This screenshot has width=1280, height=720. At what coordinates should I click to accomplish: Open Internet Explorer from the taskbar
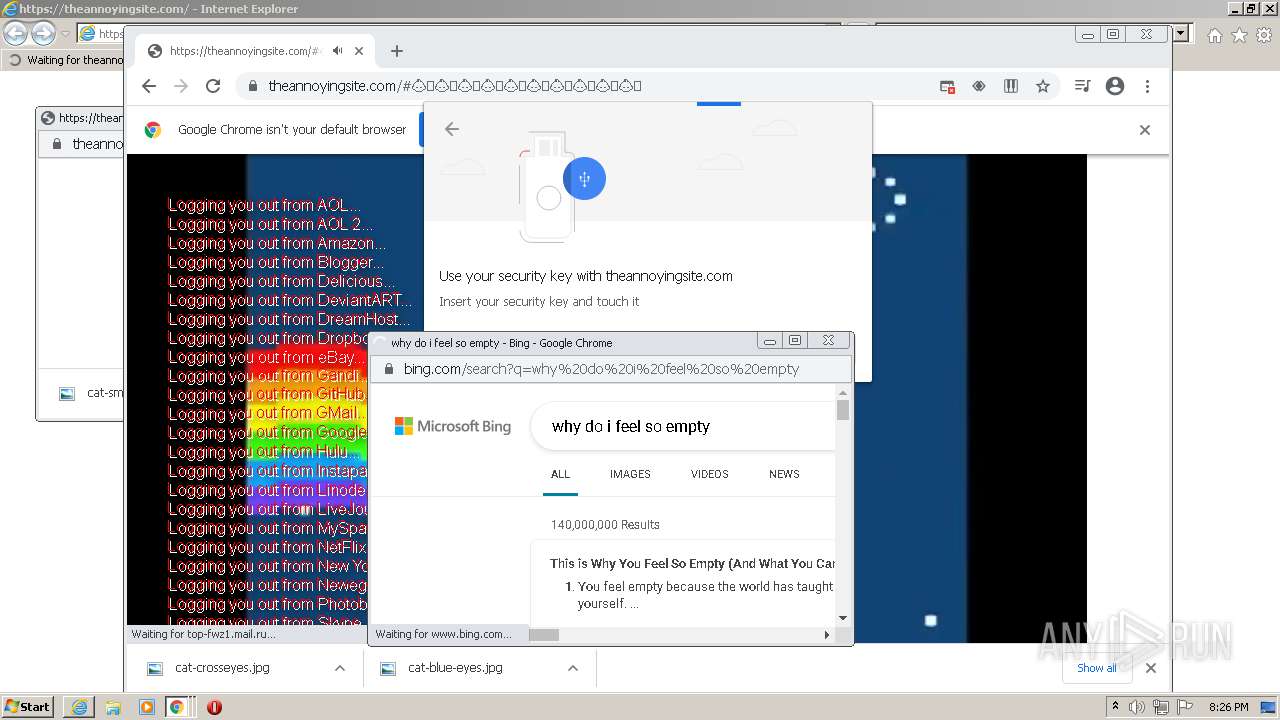[80, 707]
